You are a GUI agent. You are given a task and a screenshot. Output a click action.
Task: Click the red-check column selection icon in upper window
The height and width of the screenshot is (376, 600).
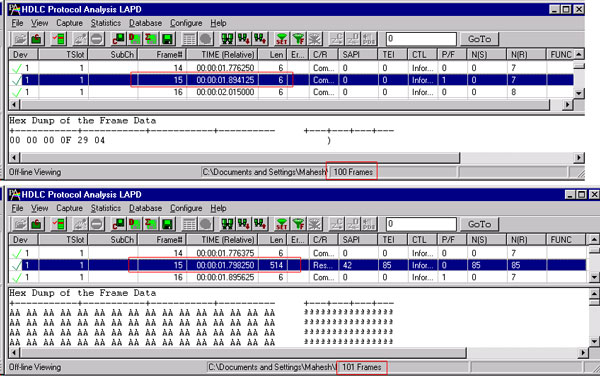pos(59,39)
